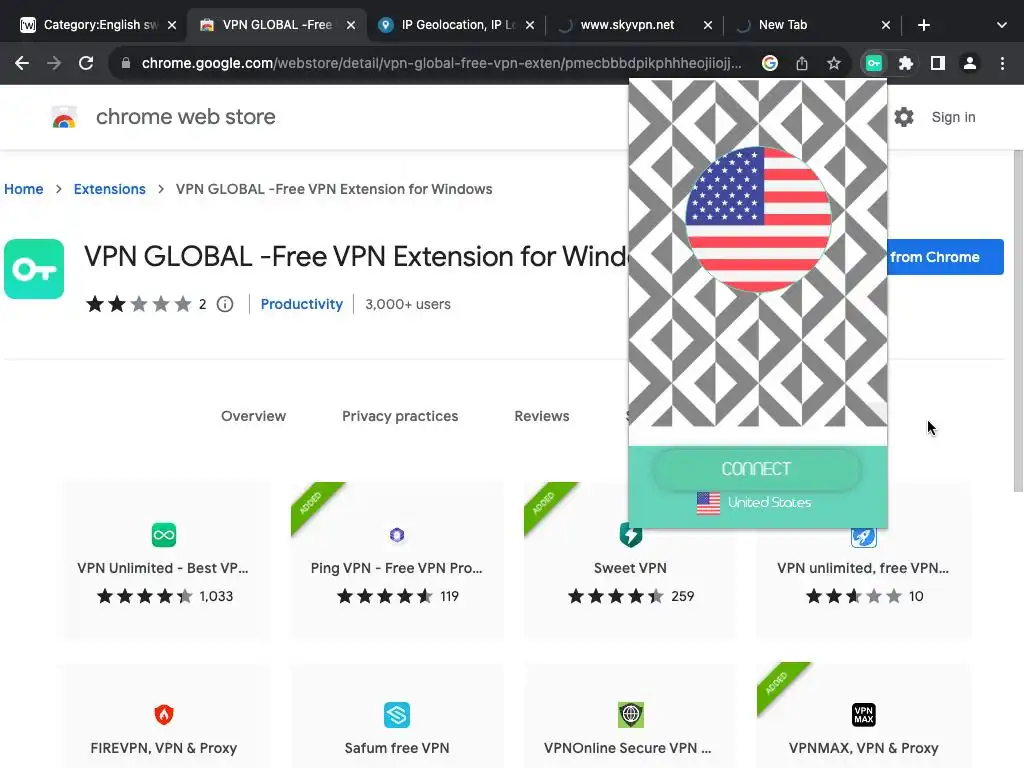Open Safum free VPN blue icon

click(397, 714)
